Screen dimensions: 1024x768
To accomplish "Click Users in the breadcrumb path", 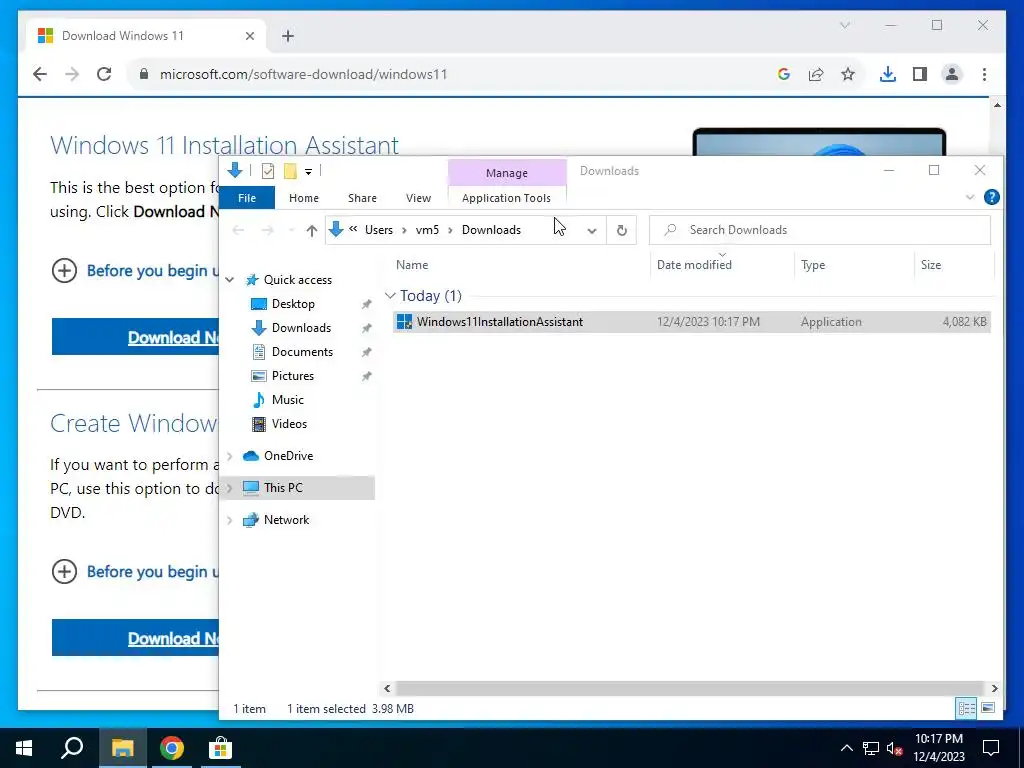I will tap(379, 230).
